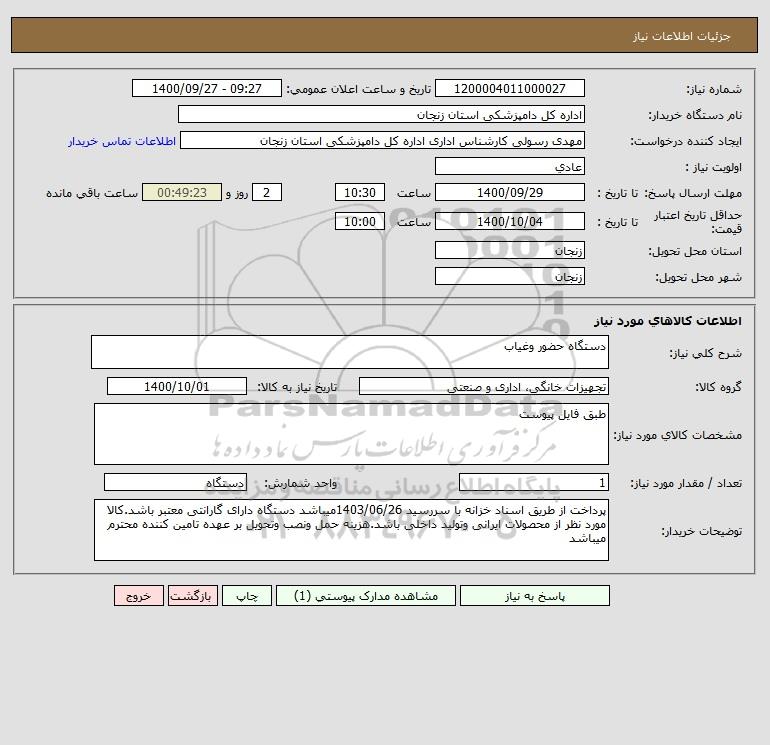This screenshot has width=770, height=745.
Task: Click the label تعداد / مقدار مورد نیاز
Action: pos(686,484)
